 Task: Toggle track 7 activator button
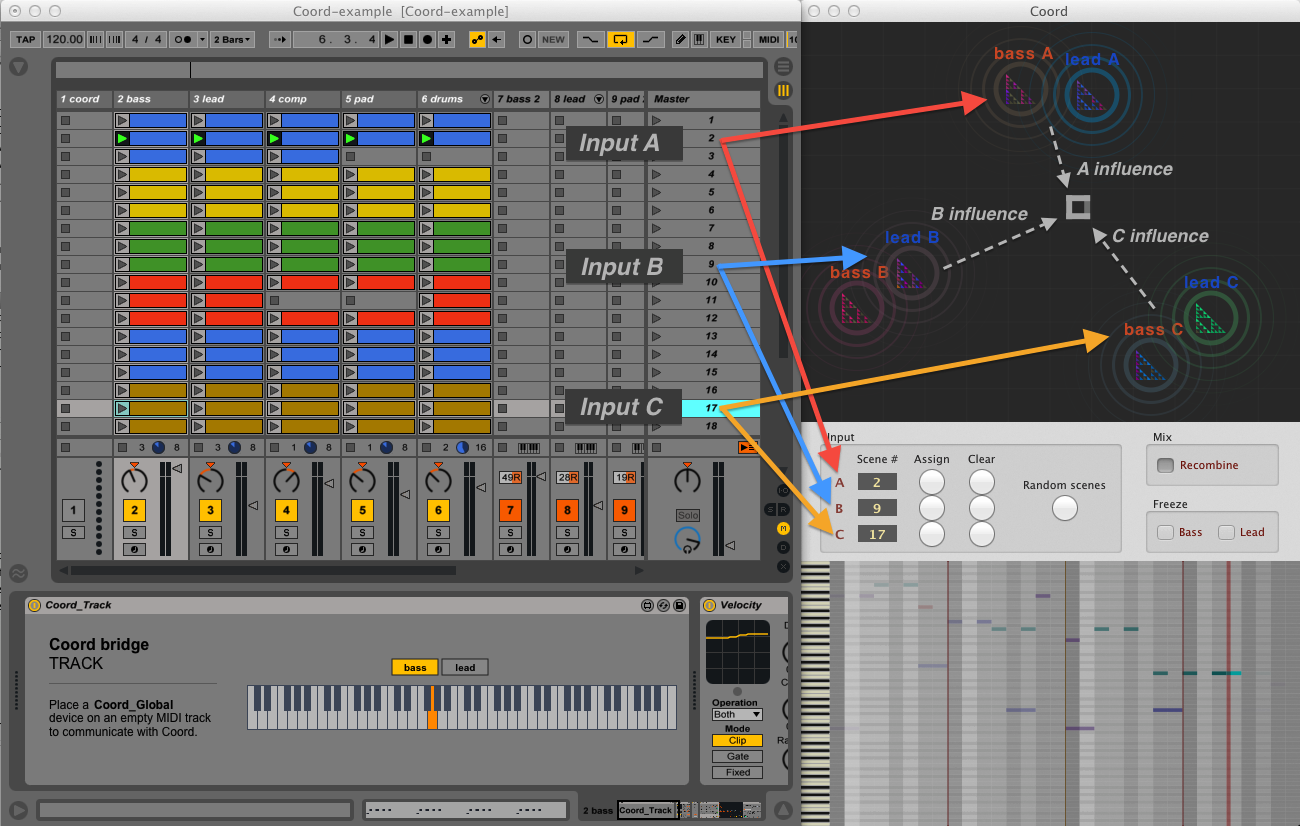coord(509,510)
